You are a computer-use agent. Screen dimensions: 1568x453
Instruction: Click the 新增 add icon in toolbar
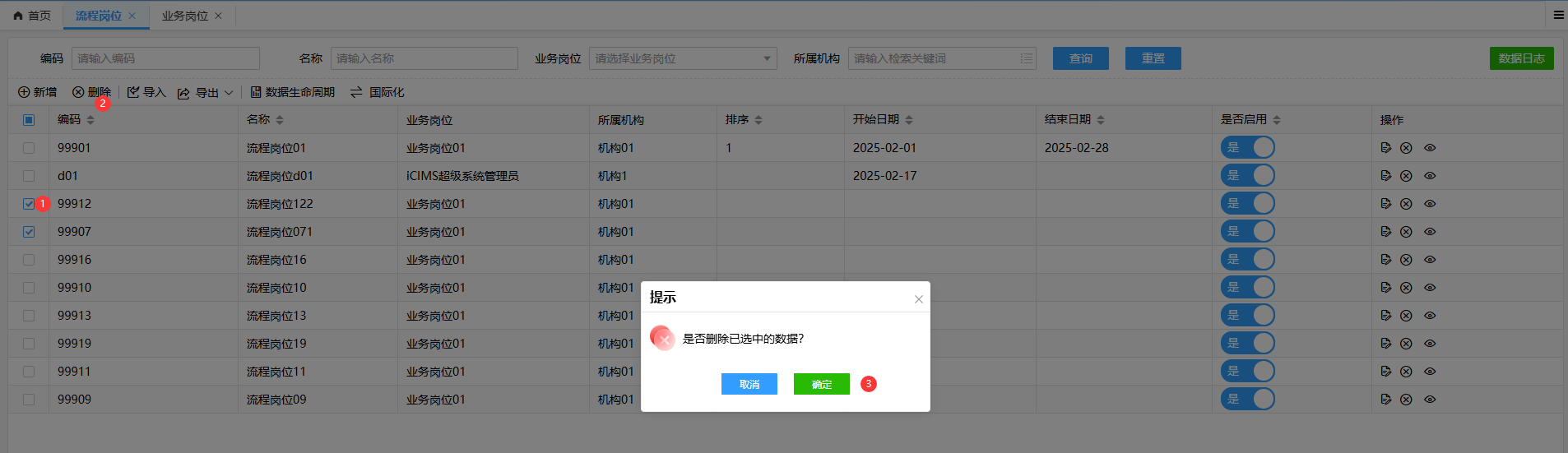[x=24, y=92]
